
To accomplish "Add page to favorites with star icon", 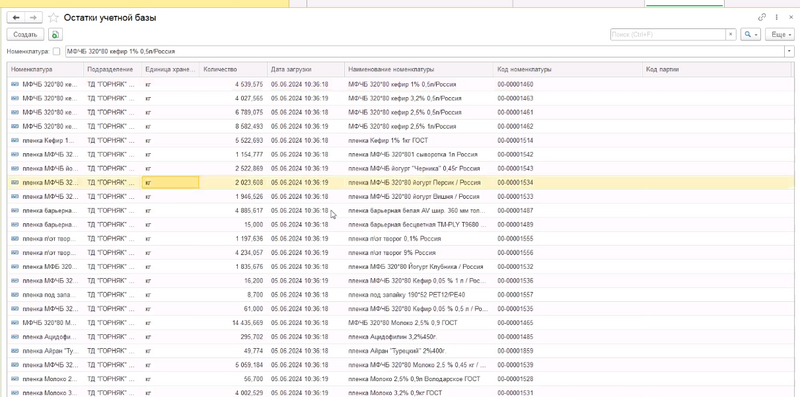I will click(53, 18).
